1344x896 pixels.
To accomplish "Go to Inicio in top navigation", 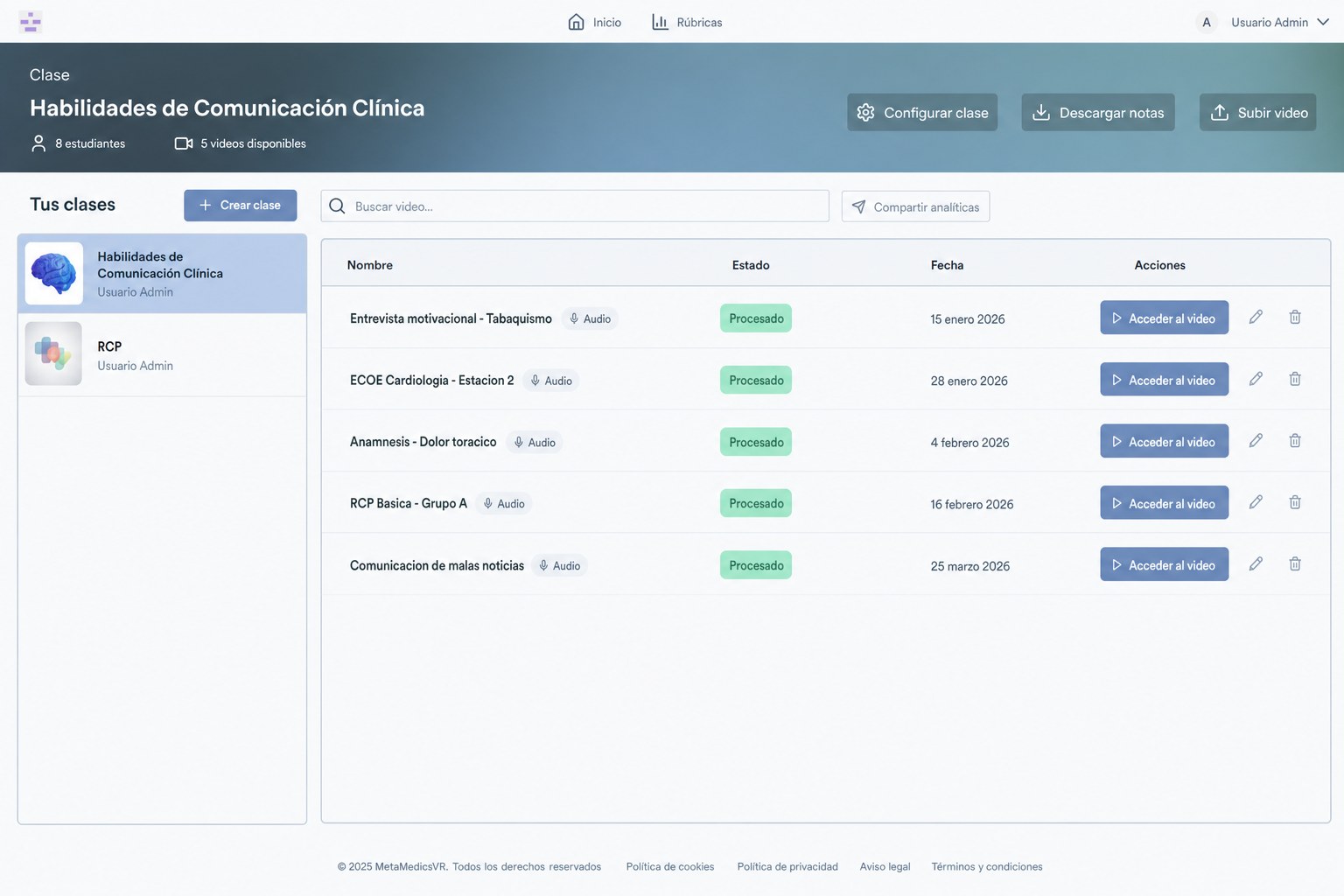I will pyautogui.click(x=595, y=22).
